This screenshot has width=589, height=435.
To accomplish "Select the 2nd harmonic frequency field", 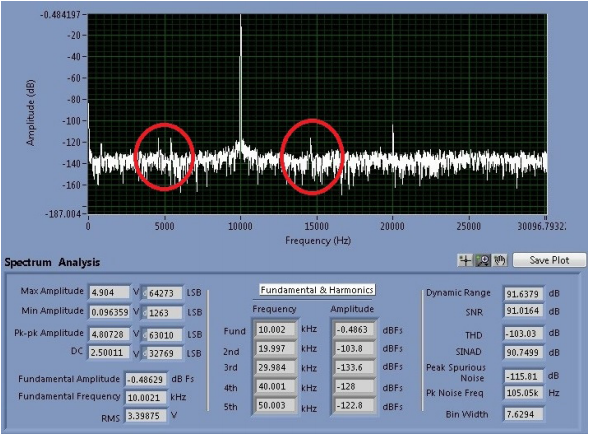I will click(275, 349).
